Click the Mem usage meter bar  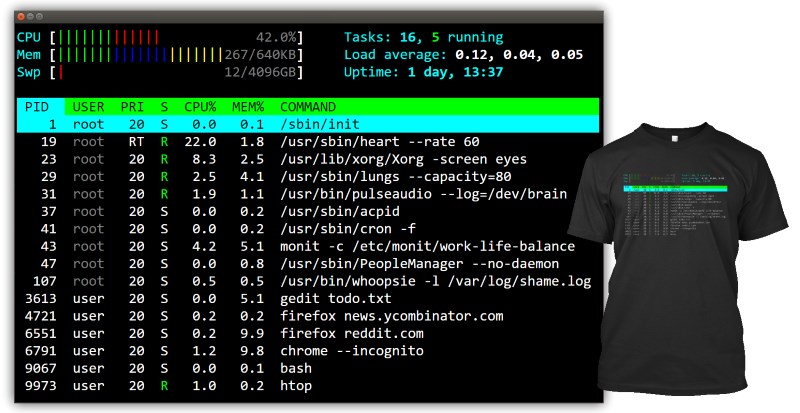(177, 55)
